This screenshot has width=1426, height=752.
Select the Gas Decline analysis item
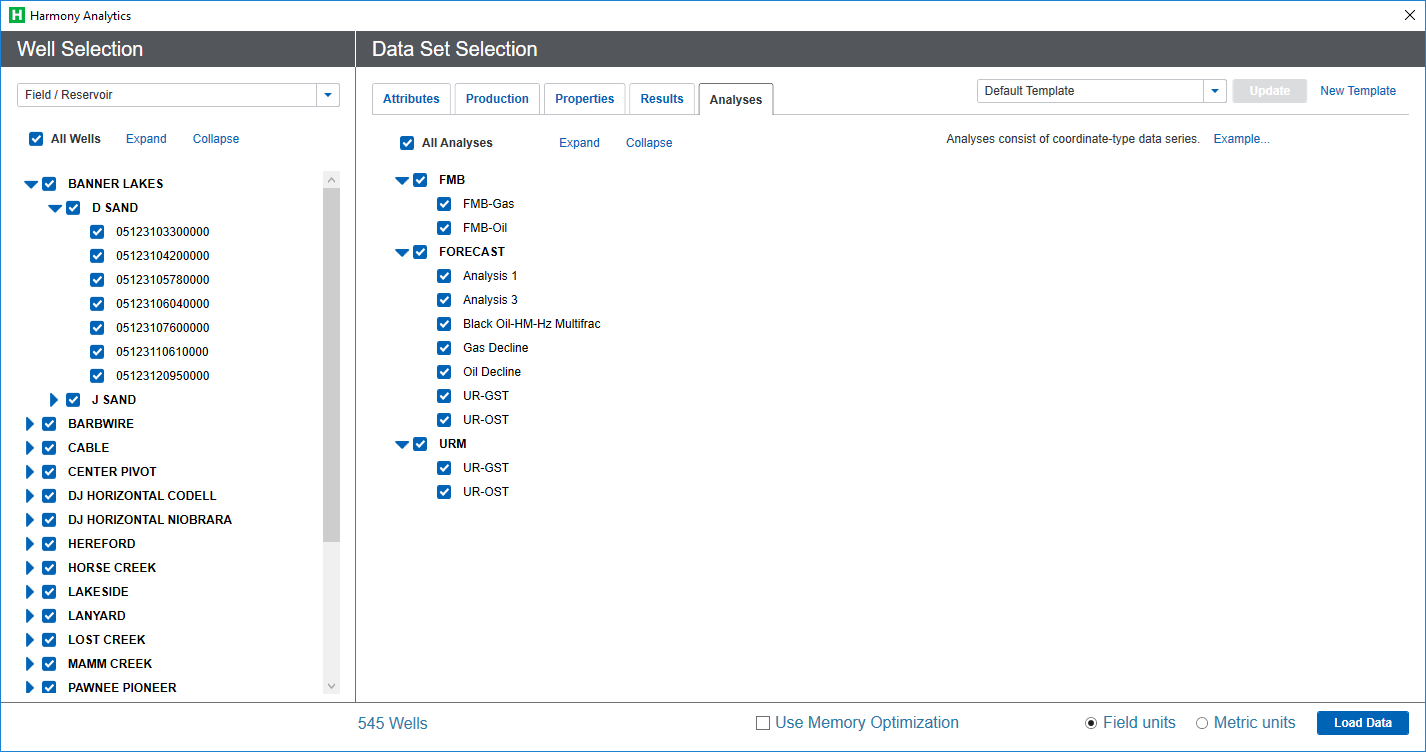[x=496, y=348]
